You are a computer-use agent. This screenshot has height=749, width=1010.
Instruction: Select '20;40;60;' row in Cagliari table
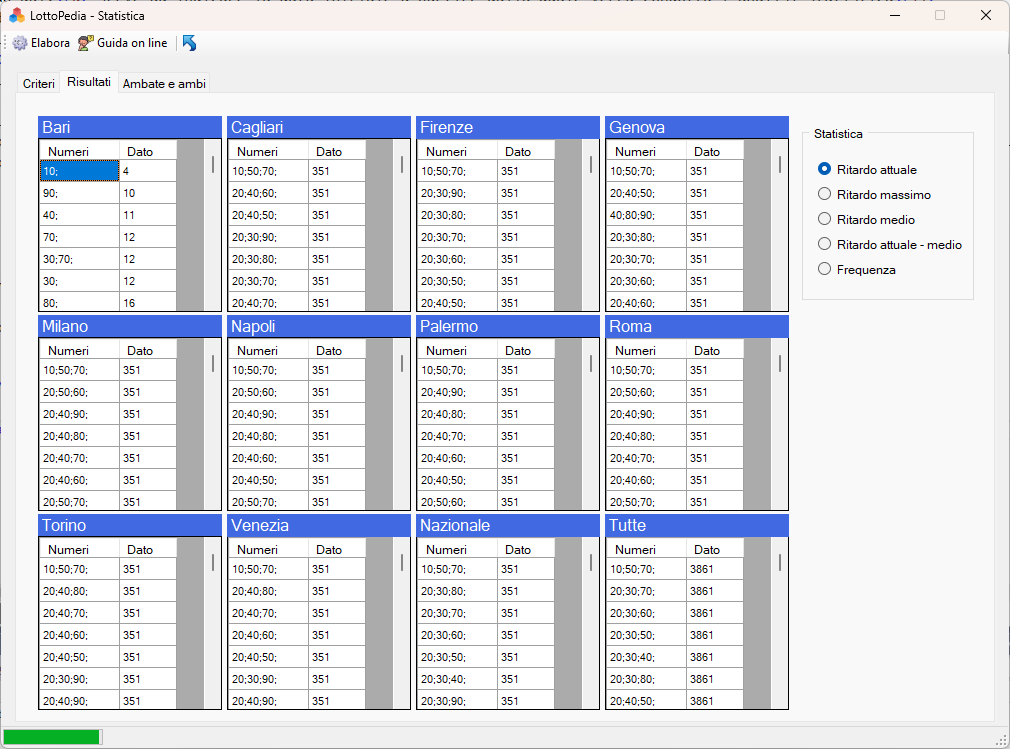297,193
